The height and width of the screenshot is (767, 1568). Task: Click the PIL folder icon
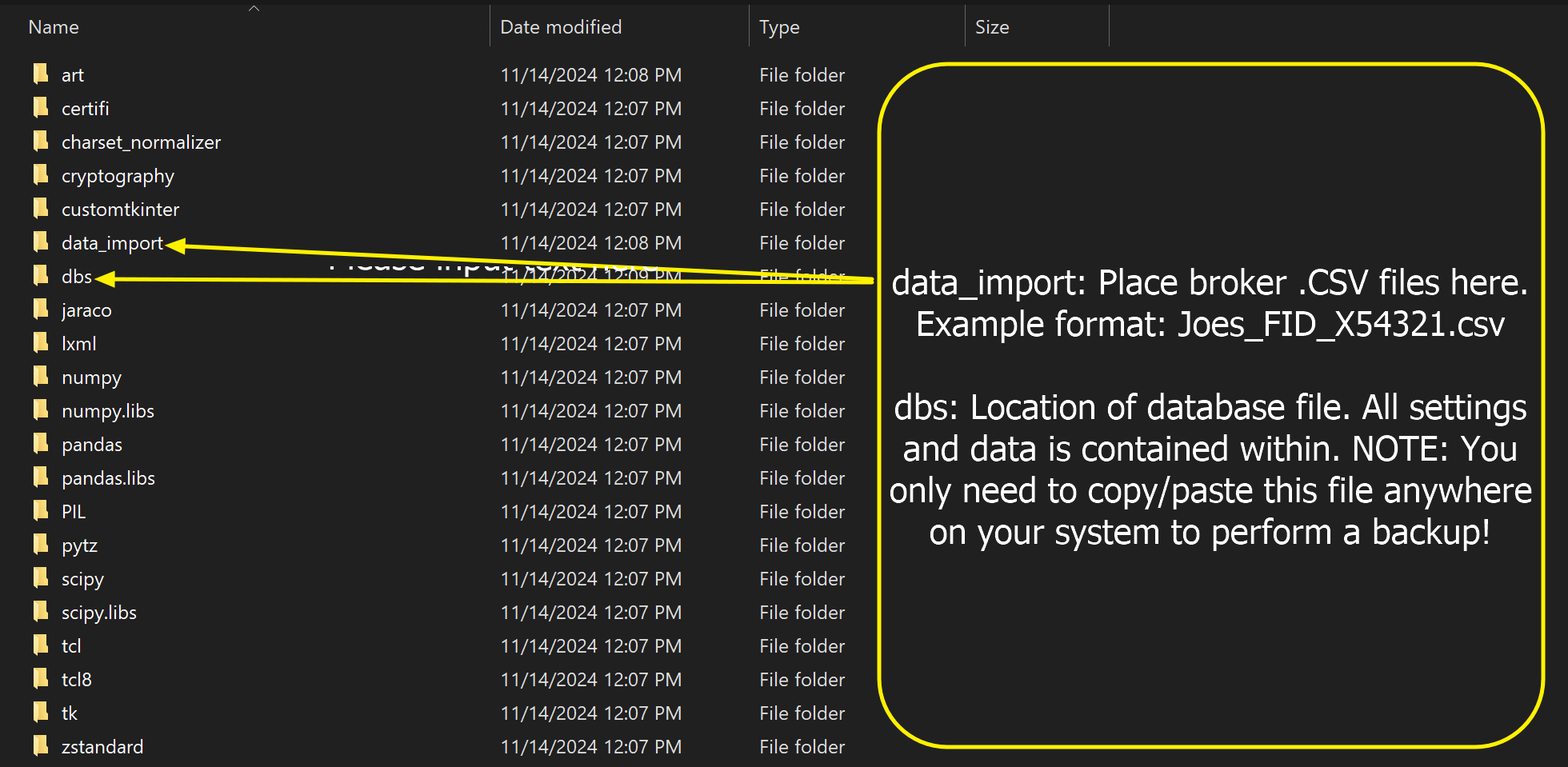tap(41, 511)
